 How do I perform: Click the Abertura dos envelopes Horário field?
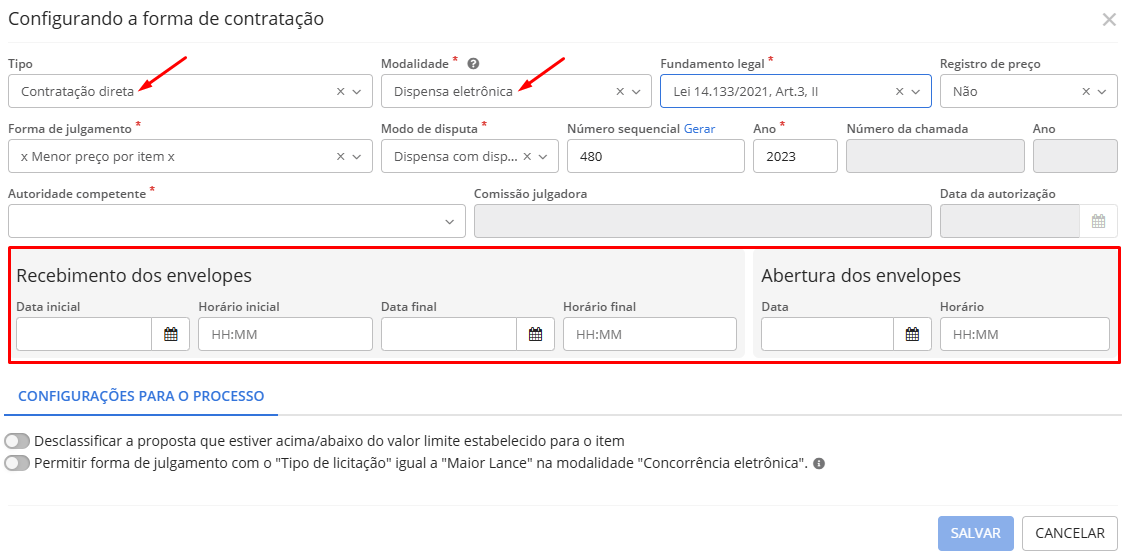pos(1025,334)
